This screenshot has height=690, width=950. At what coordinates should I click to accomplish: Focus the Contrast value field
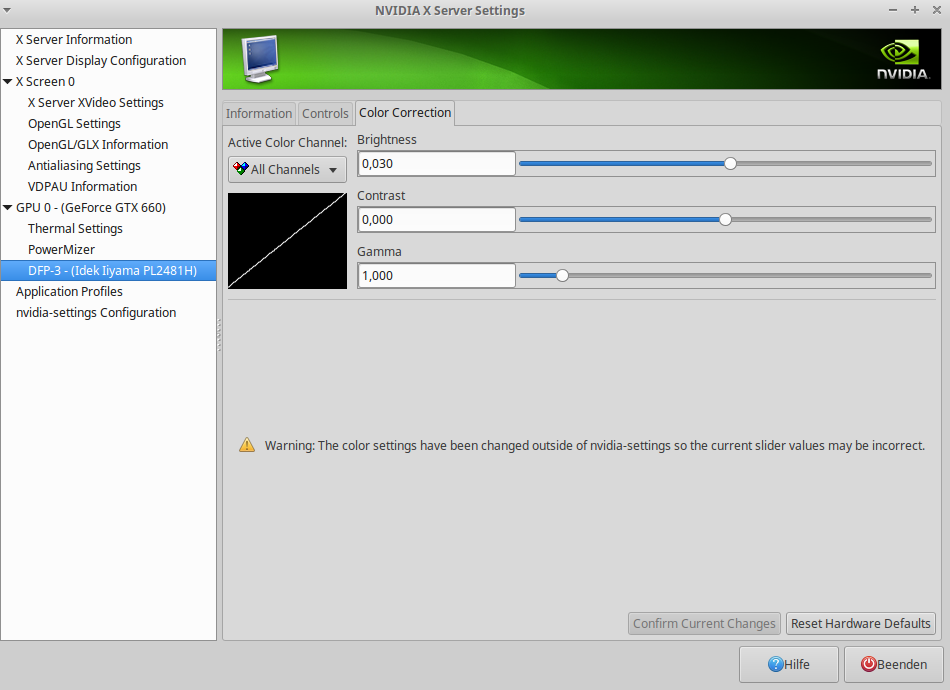tap(436, 219)
